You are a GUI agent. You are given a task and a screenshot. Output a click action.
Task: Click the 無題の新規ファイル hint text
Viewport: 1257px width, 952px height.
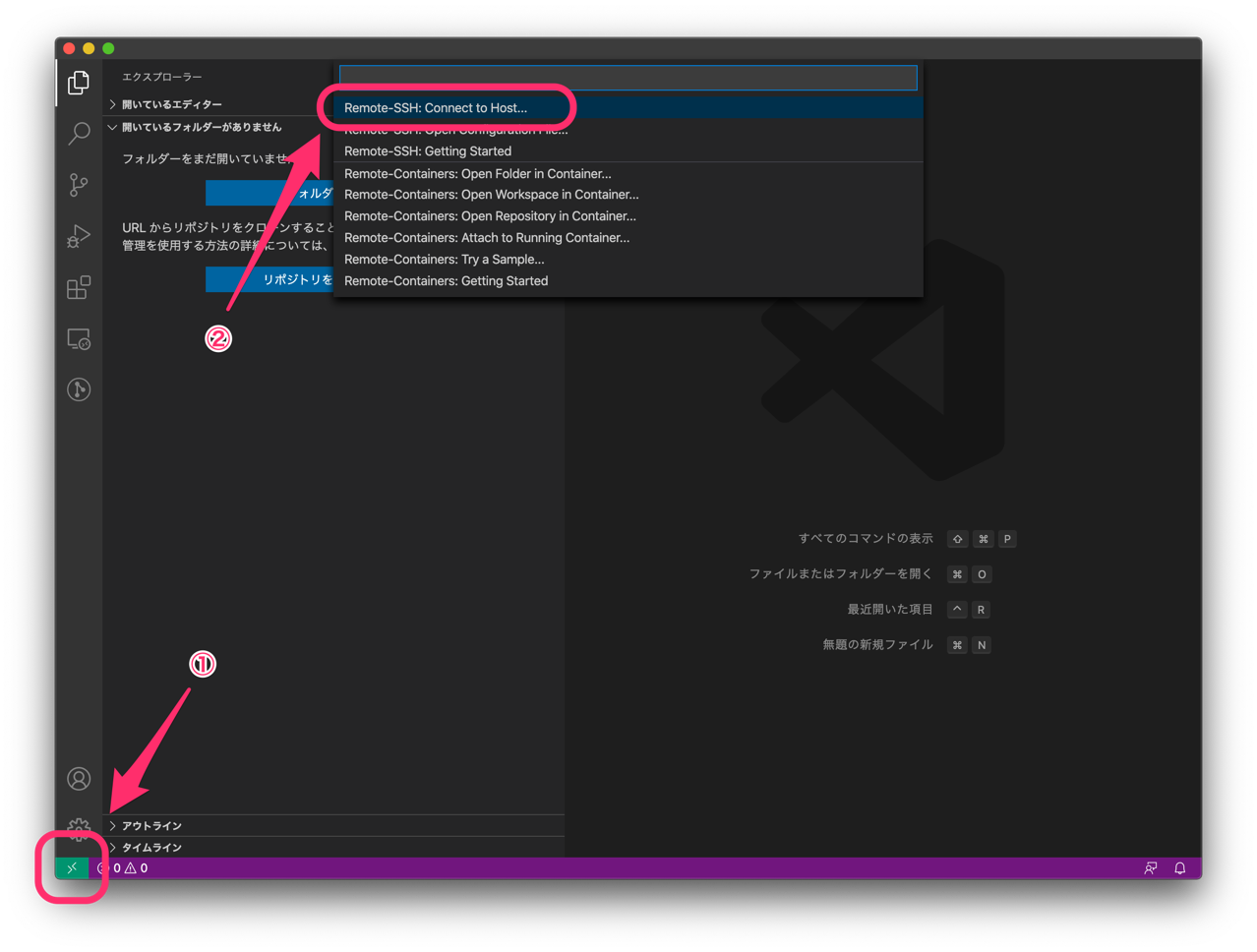click(x=877, y=645)
